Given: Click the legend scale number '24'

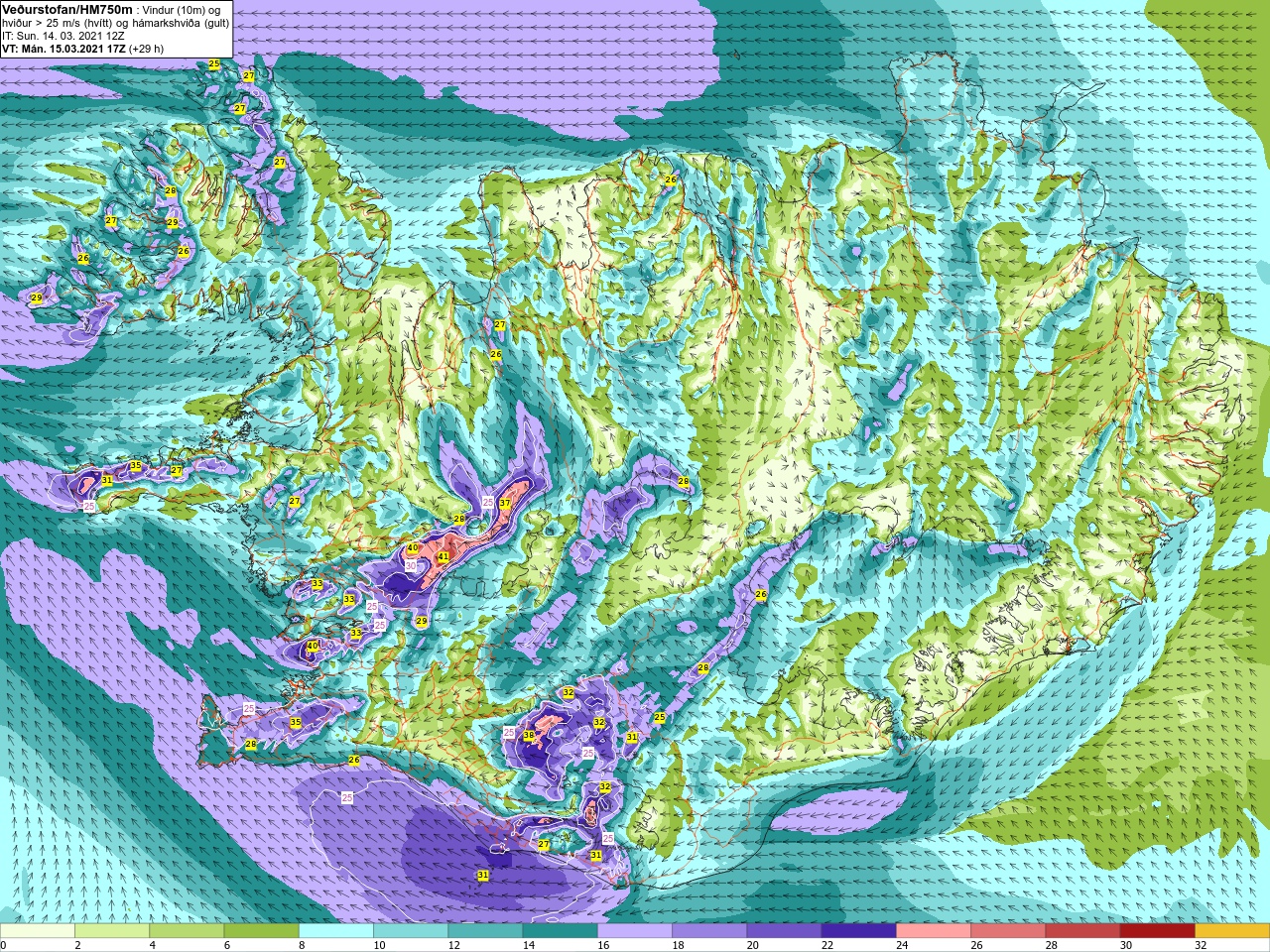Looking at the screenshot, I should 903,945.
